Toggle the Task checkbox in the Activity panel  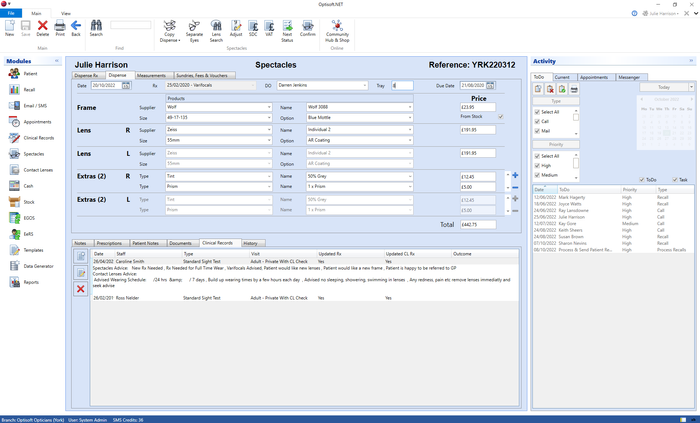point(675,179)
